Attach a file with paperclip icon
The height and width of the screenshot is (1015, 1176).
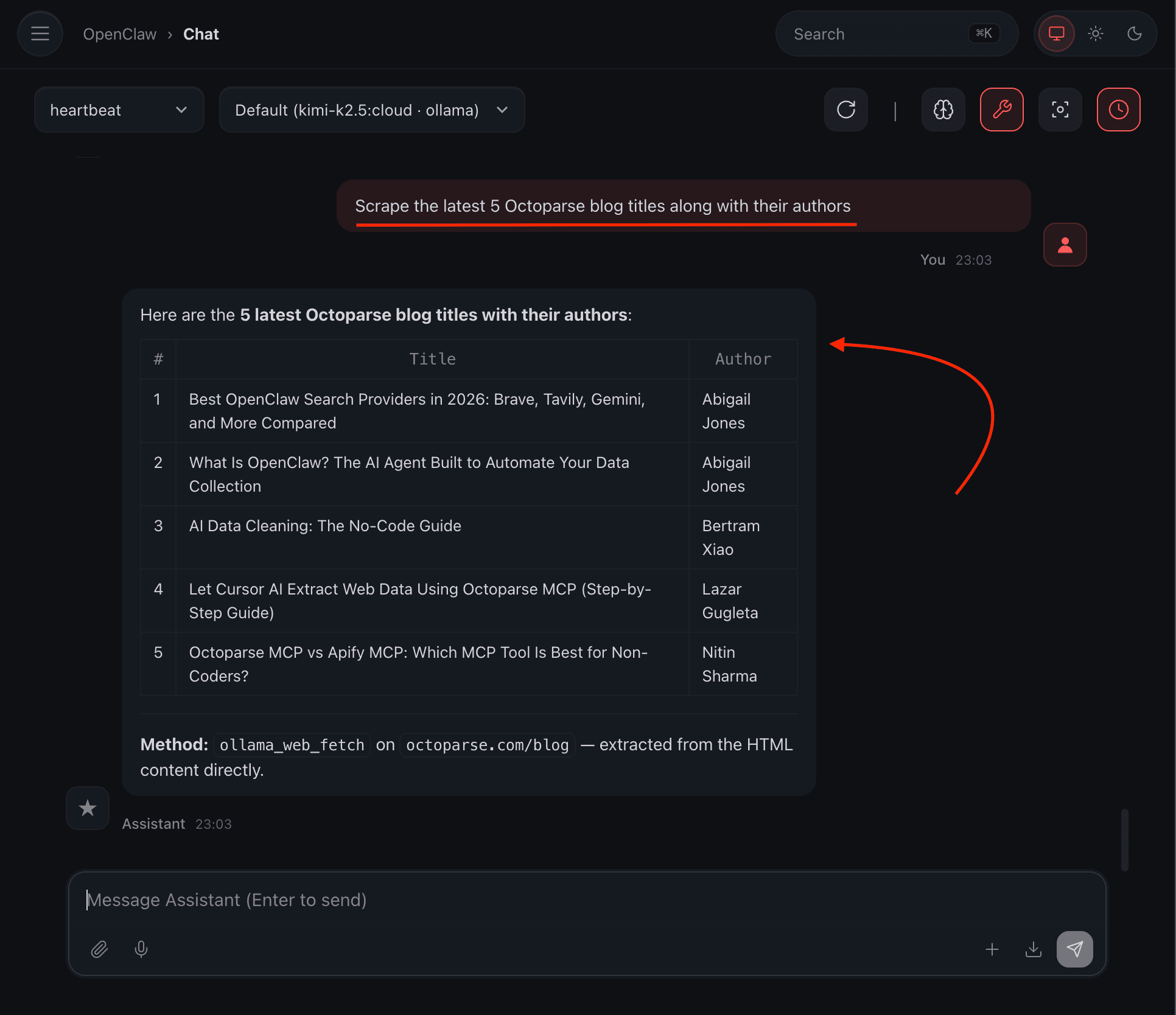[100, 949]
